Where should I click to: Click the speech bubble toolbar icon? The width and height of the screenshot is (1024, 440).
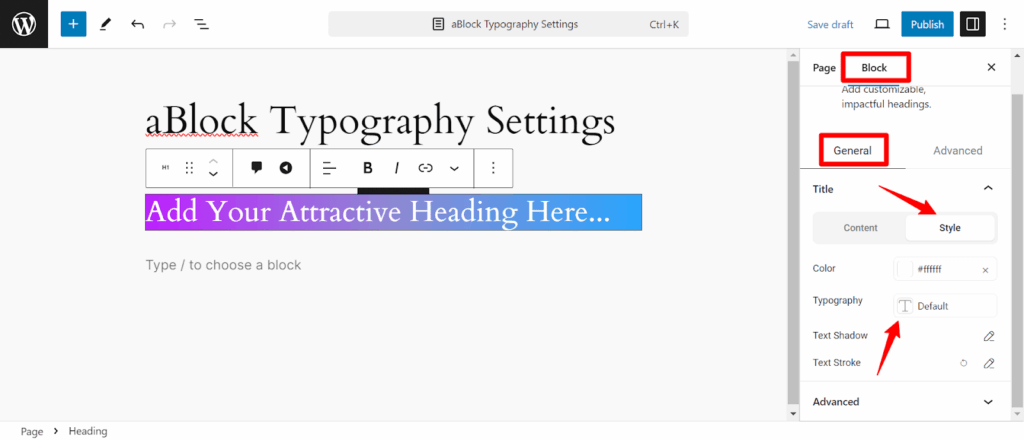[x=257, y=168]
